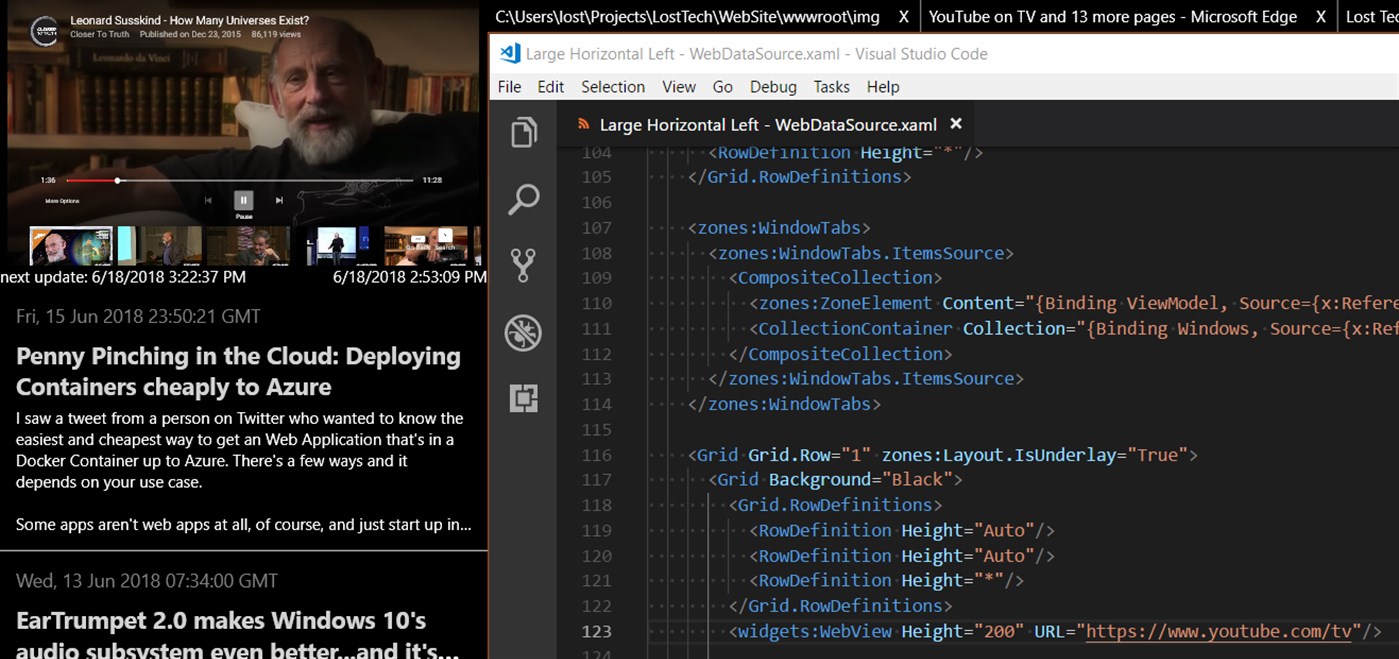This screenshot has height=659, width=1399.
Task: Open the Help menu
Action: [883, 87]
